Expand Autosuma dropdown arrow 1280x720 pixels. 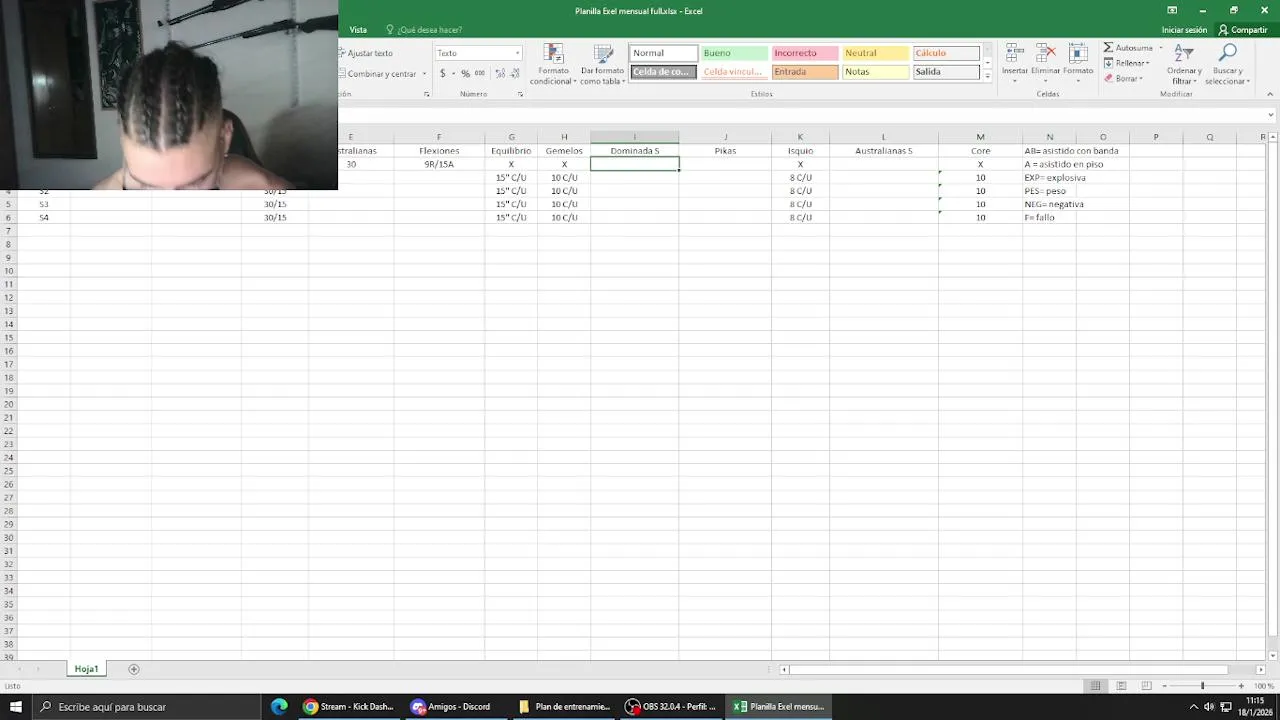(x=1160, y=48)
